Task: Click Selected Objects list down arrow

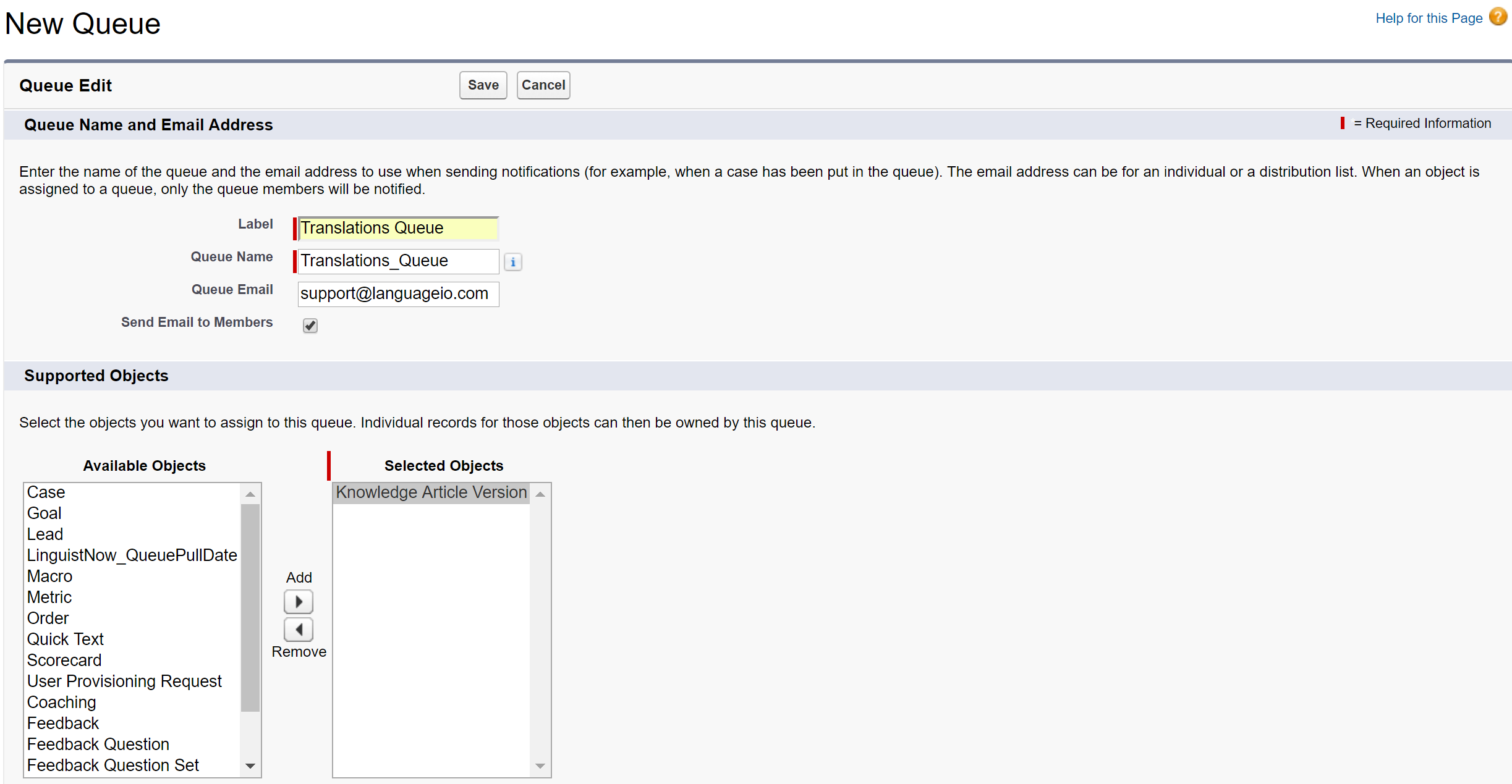Action: point(540,766)
